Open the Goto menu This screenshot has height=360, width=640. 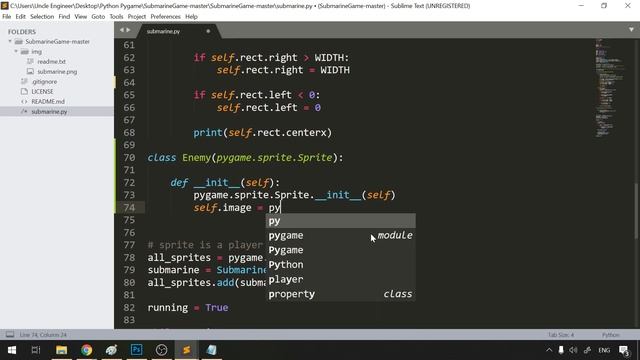click(98, 17)
